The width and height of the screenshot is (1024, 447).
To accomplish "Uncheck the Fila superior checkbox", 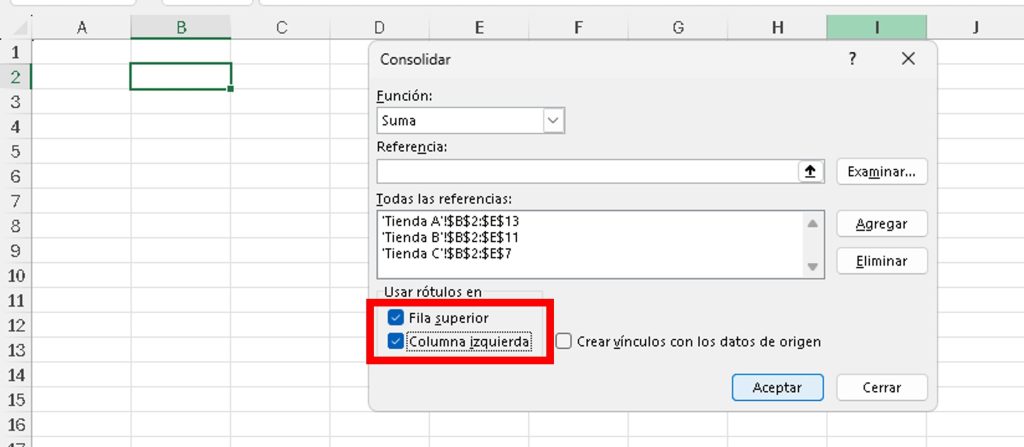I will pyautogui.click(x=396, y=318).
